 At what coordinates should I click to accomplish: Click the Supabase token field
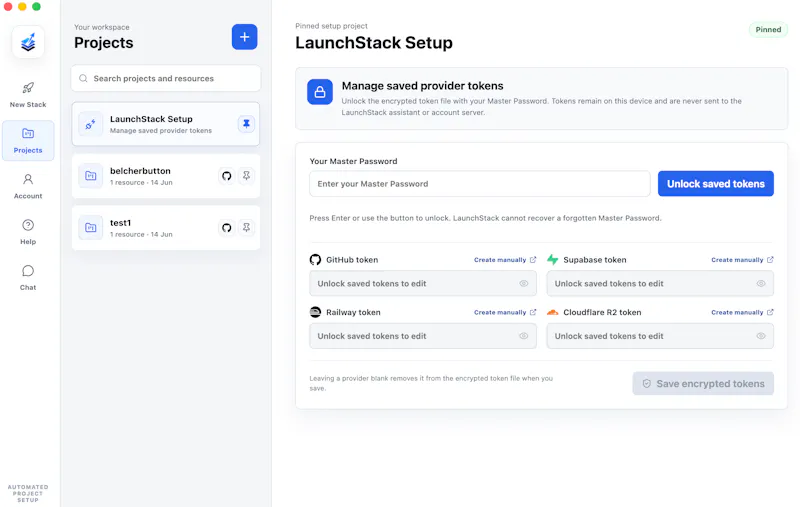pos(660,284)
